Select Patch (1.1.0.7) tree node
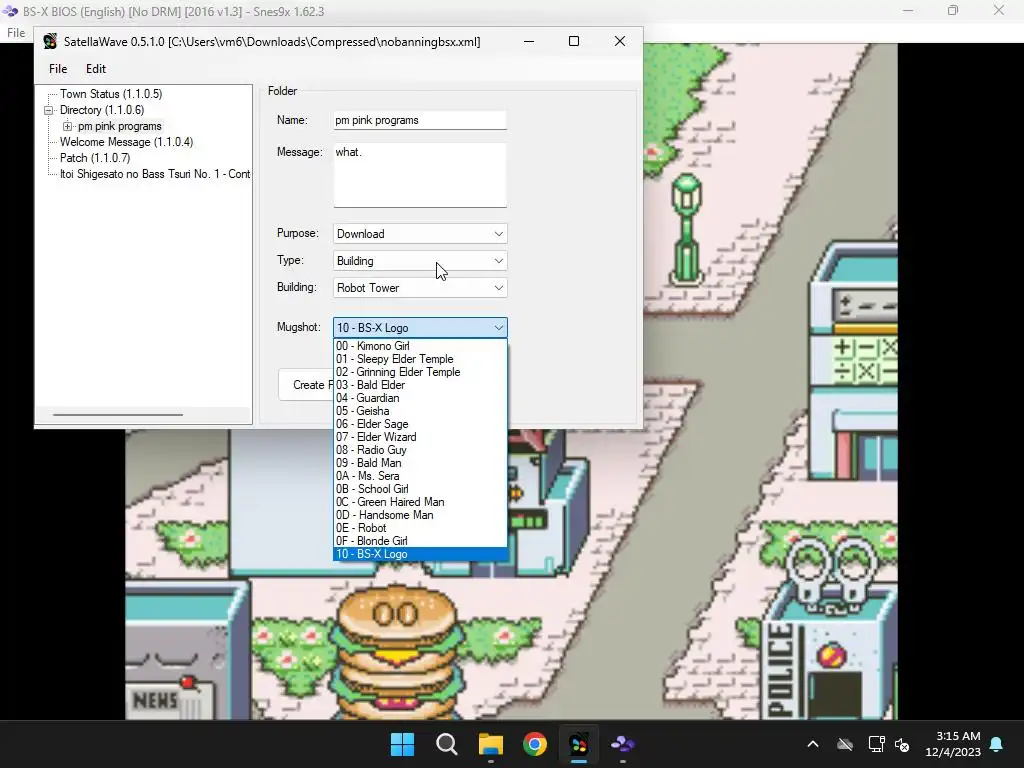The width and height of the screenshot is (1024, 768). click(x=95, y=158)
